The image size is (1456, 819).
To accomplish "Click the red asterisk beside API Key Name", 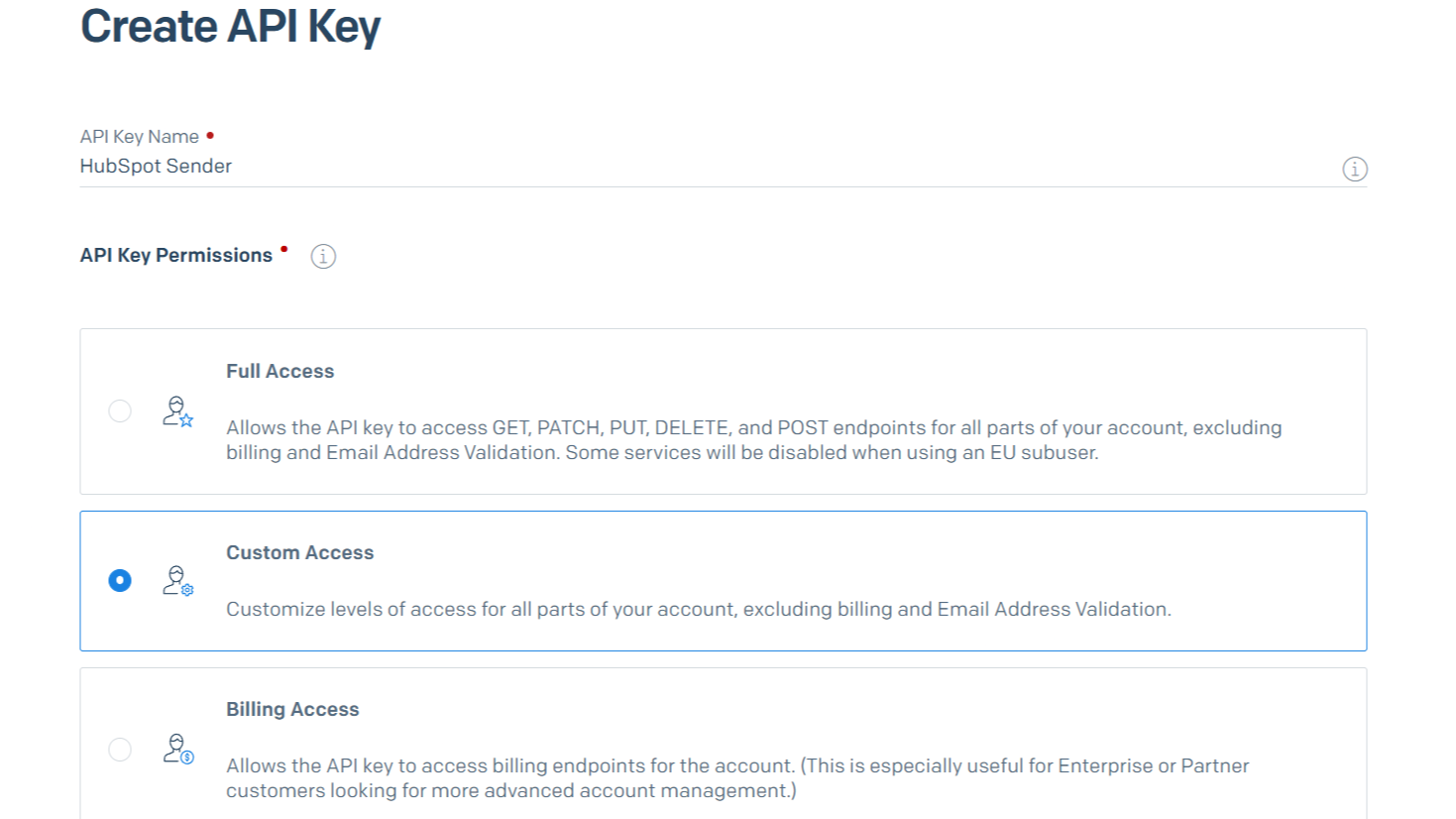I will coord(209,132).
